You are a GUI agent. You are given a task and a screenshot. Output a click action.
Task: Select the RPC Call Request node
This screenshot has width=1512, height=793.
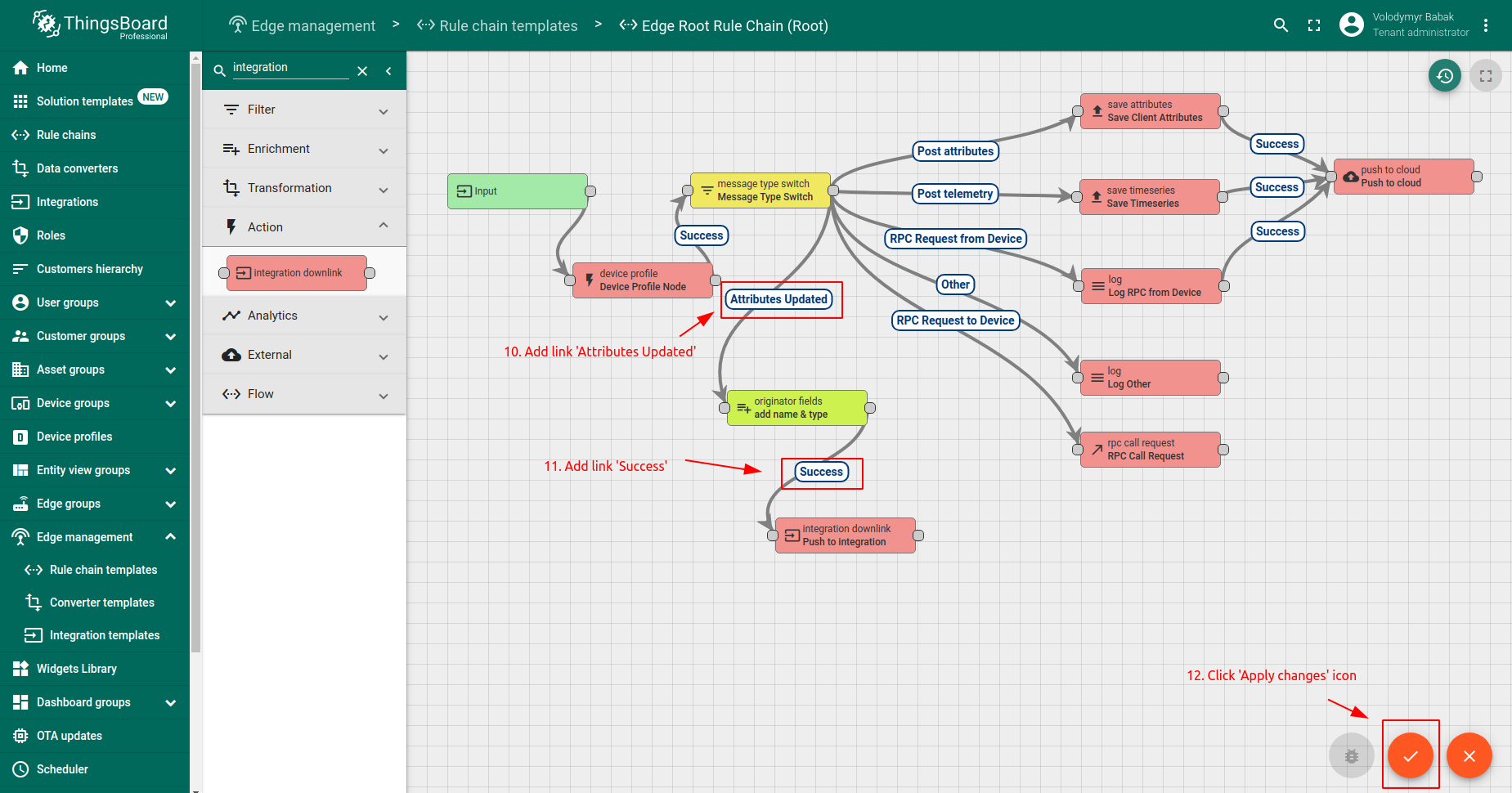pos(1151,450)
